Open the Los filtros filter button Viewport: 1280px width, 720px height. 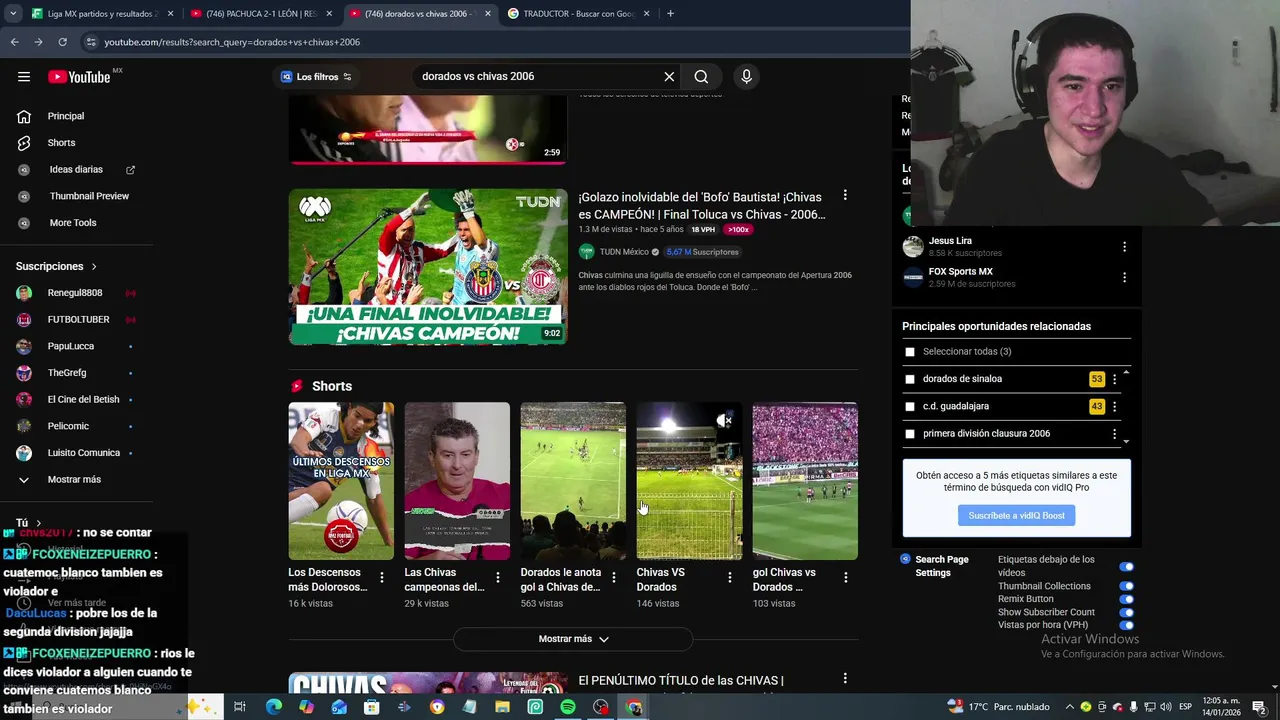tap(316, 77)
